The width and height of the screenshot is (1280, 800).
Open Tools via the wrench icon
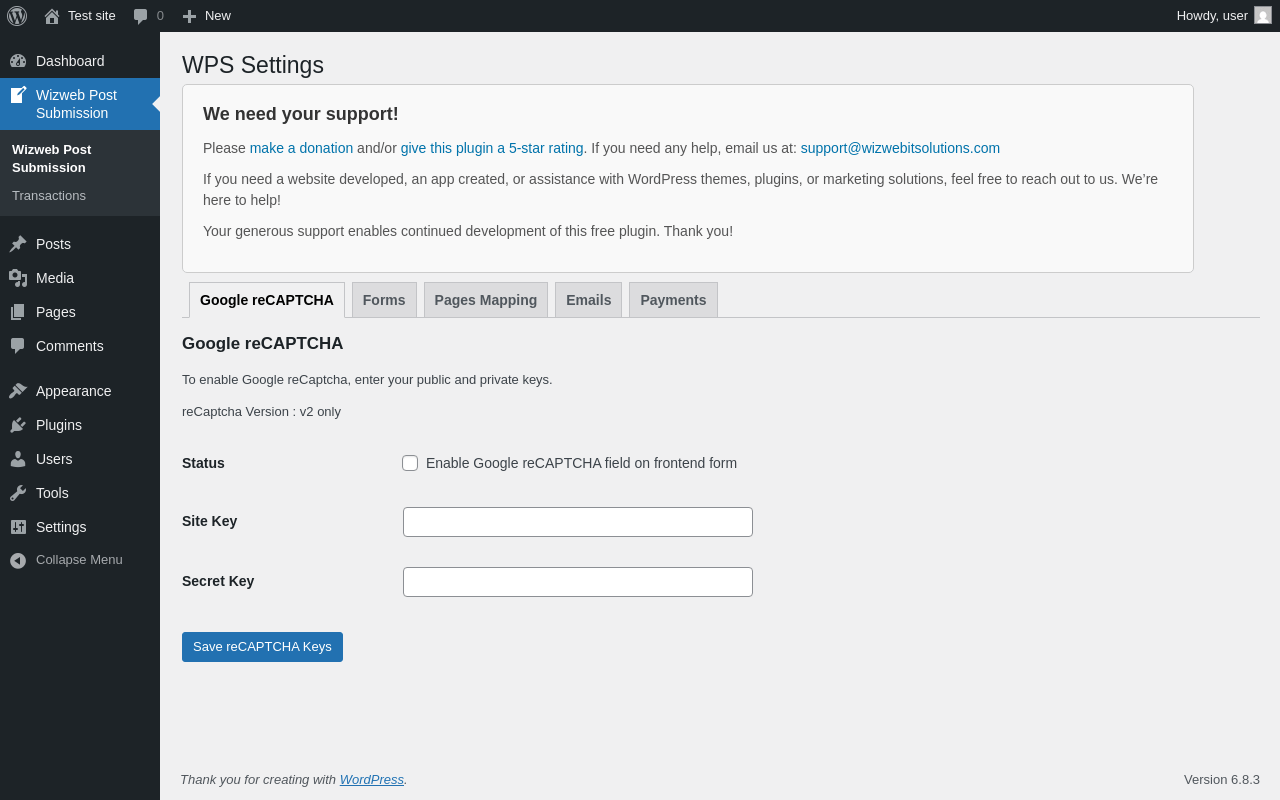18,493
